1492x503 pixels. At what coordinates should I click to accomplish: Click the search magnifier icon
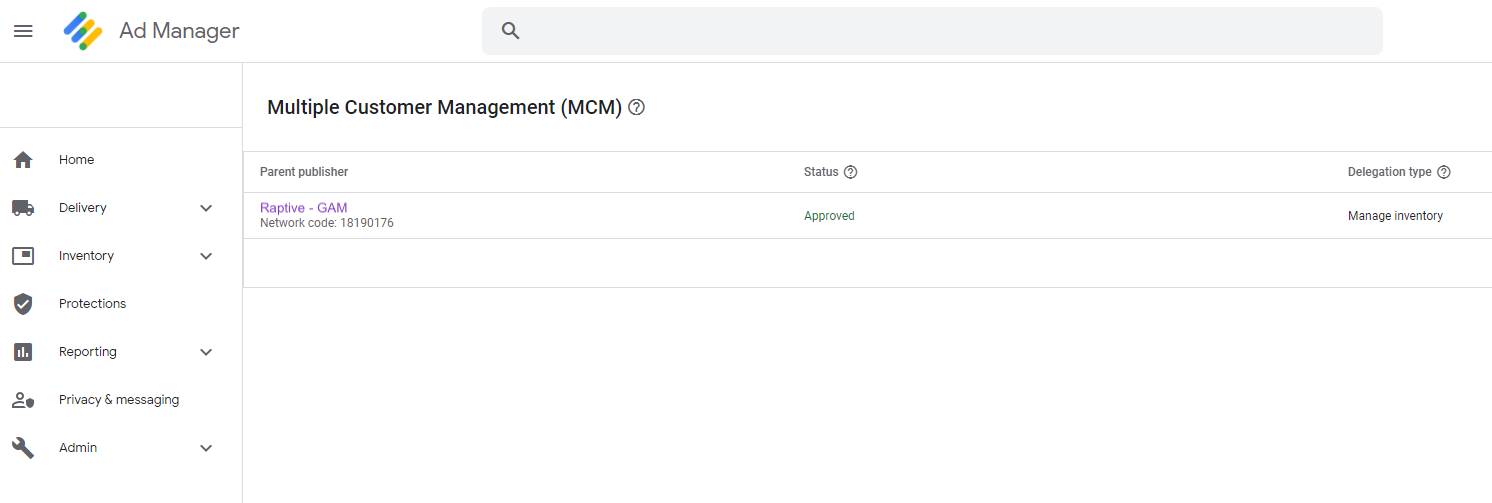coord(510,31)
